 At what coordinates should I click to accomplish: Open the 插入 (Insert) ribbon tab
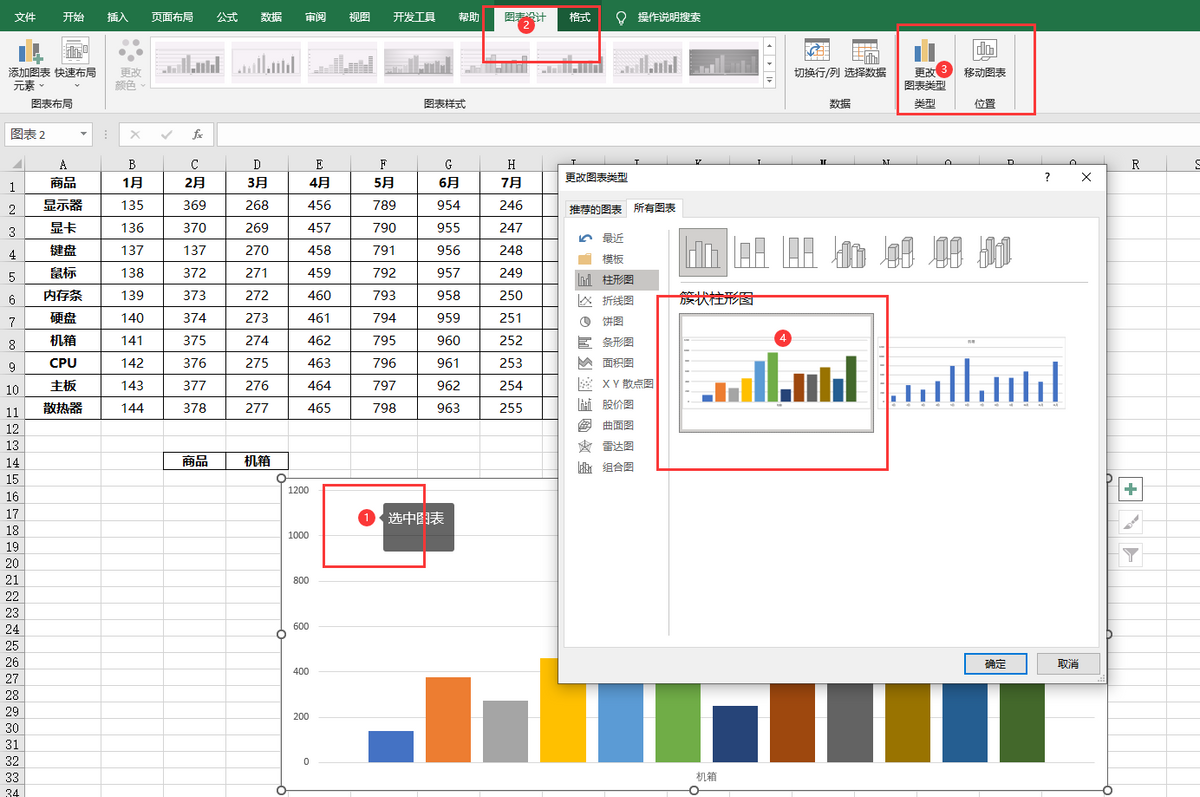pyautogui.click(x=118, y=18)
